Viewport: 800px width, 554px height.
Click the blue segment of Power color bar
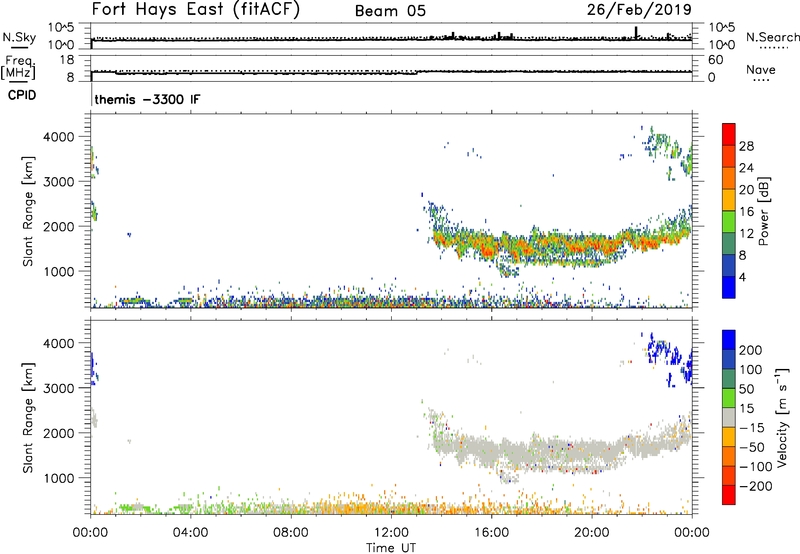(729, 287)
